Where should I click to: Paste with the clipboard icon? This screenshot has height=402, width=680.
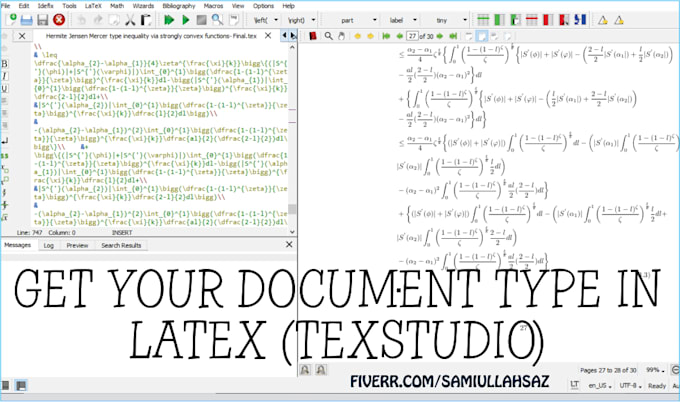point(146,20)
